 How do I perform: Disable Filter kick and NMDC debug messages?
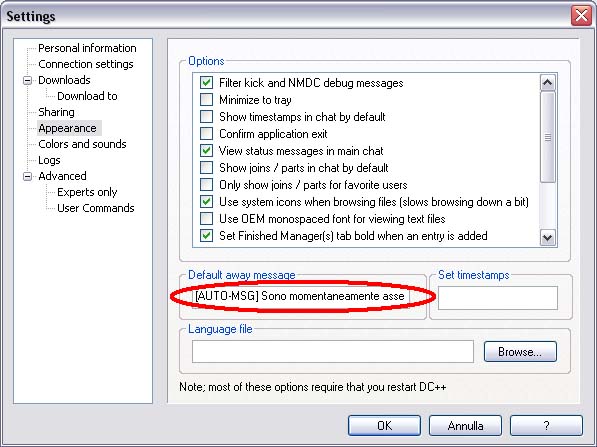(x=206, y=83)
